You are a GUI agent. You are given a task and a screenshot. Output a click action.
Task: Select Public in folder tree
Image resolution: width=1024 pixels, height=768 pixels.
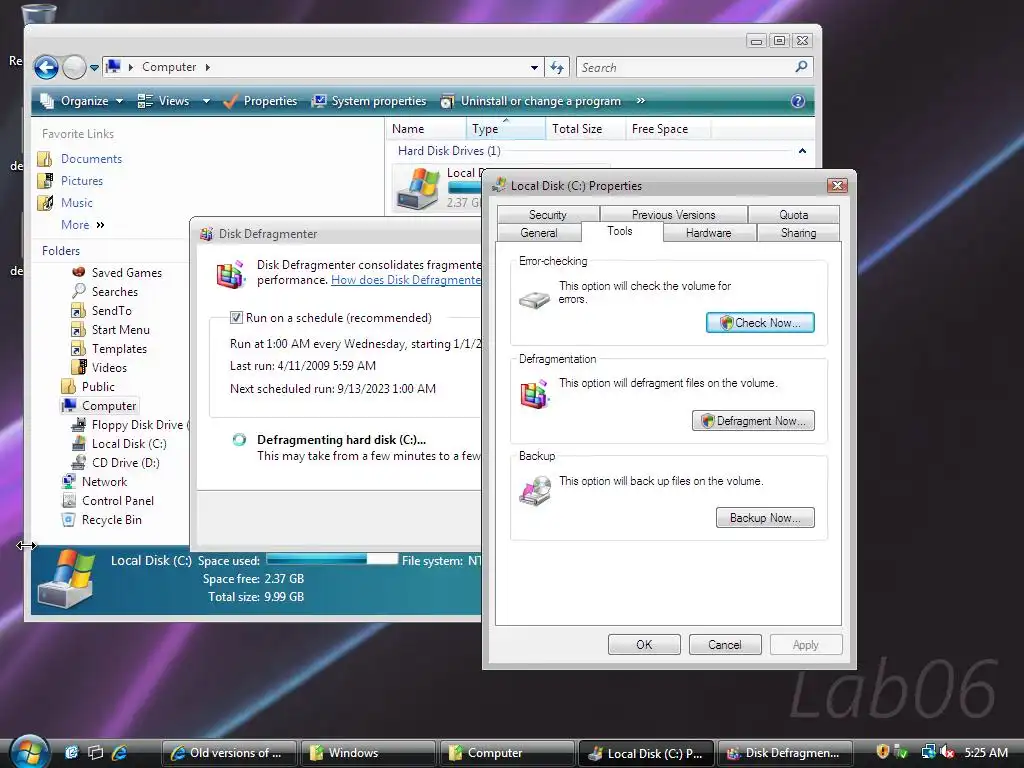coord(98,387)
